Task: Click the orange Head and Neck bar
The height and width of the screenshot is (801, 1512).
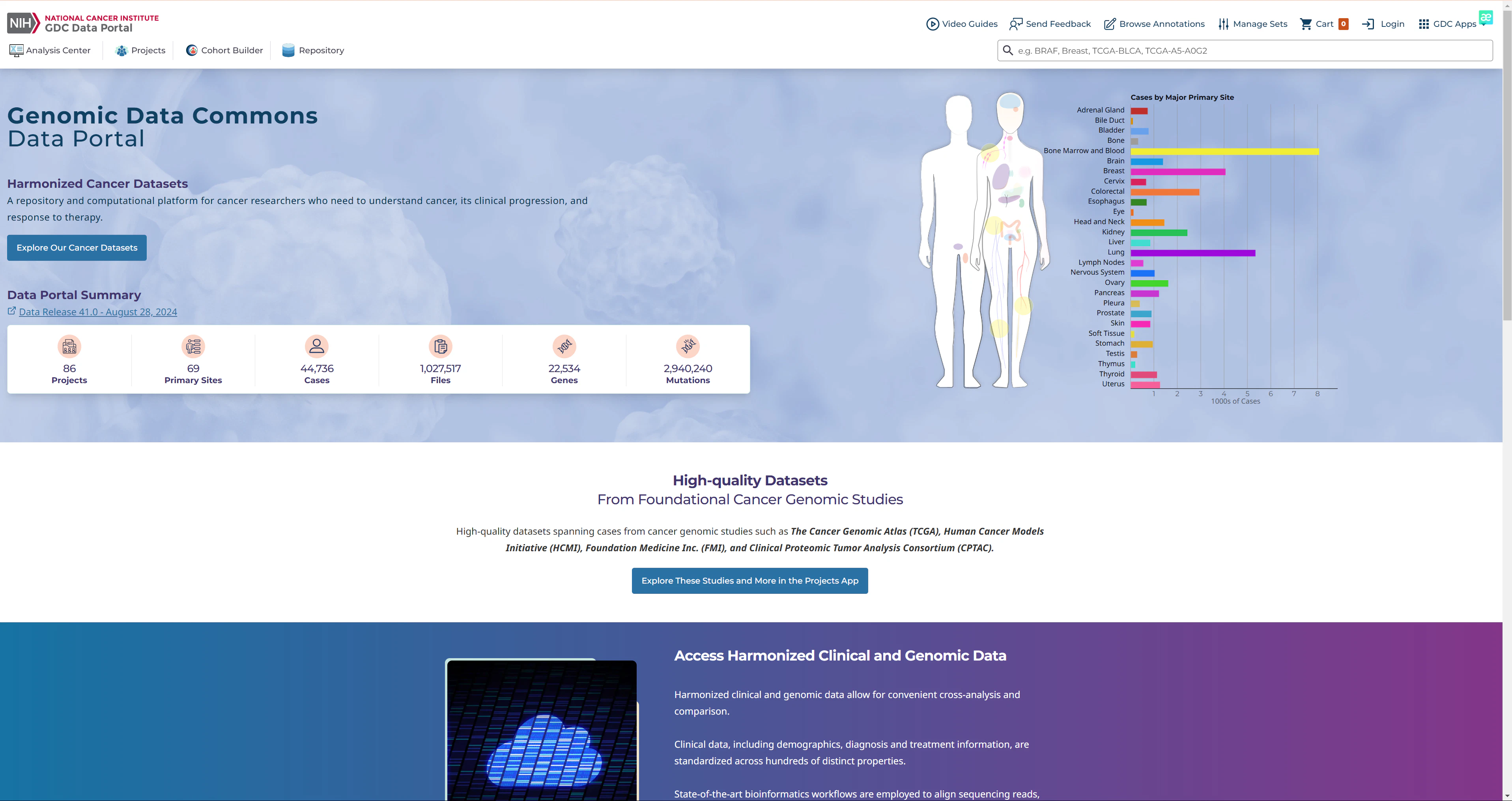Action: click(1147, 223)
